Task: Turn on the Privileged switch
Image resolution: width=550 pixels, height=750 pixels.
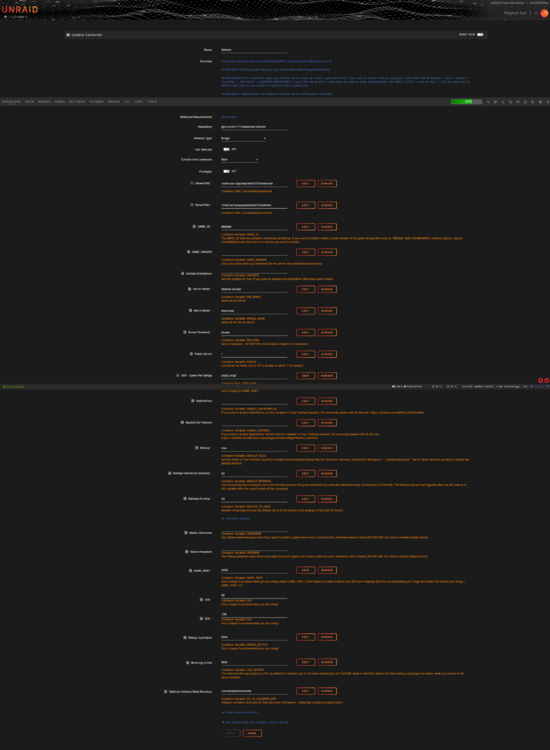Action: coord(226,171)
